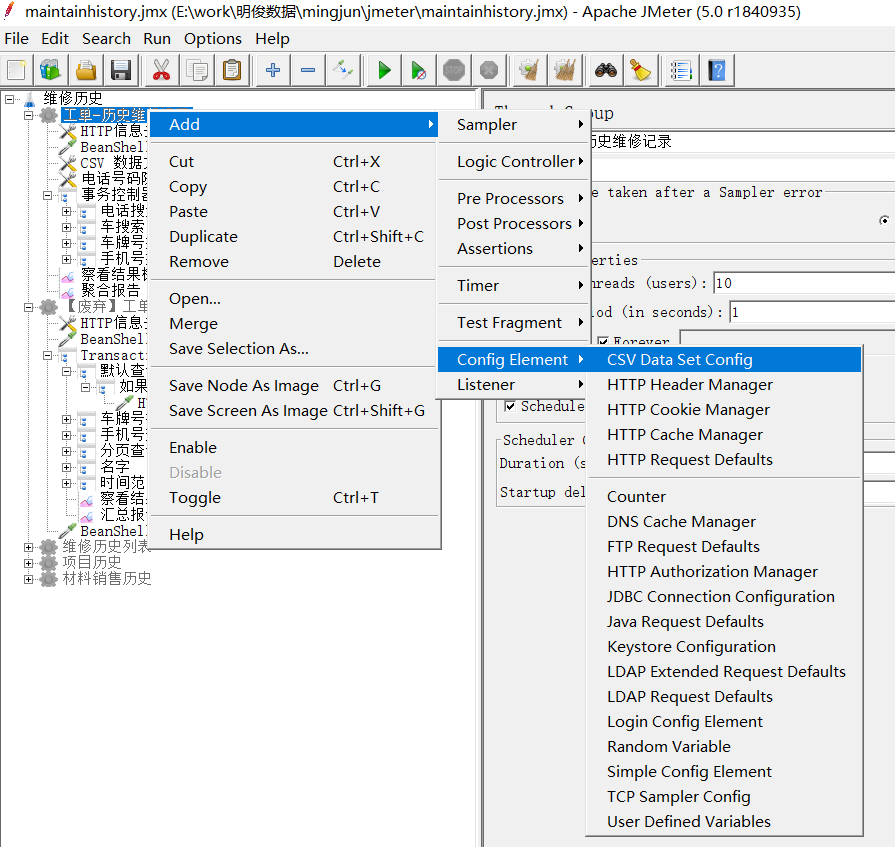Click Start no pauses toolbar icon
Image resolution: width=895 pixels, height=847 pixels.
click(418, 70)
